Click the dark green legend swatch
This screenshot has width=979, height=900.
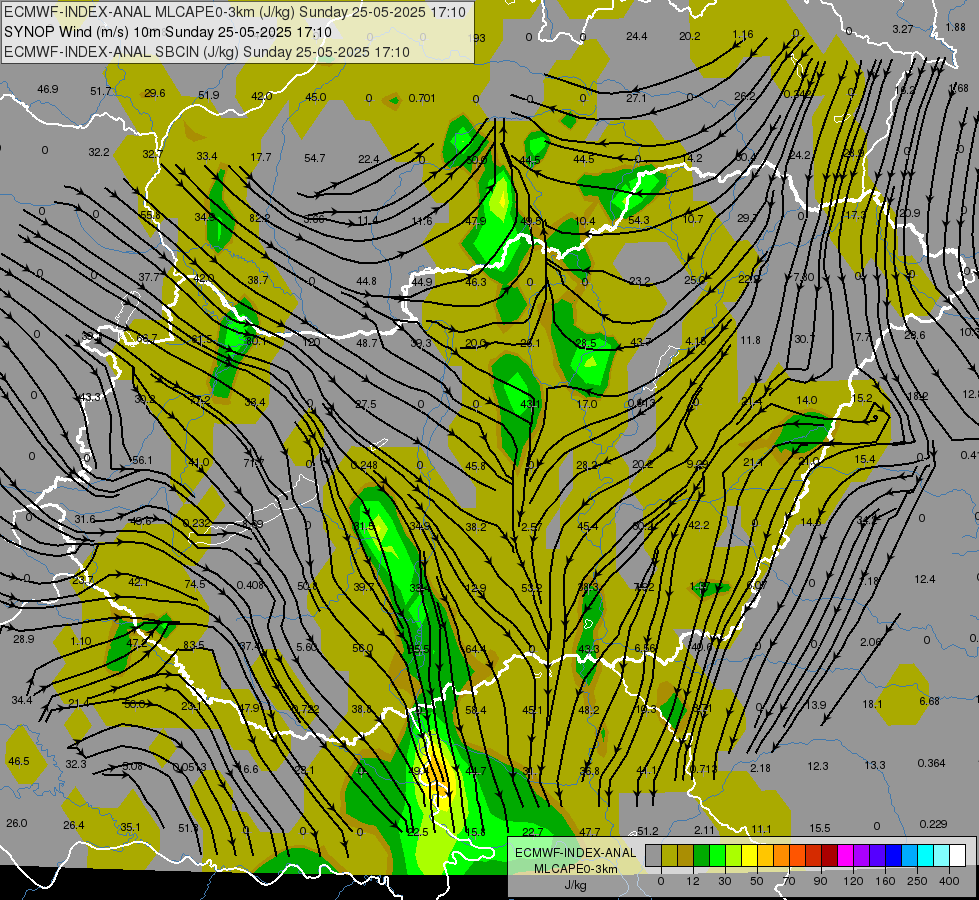click(x=701, y=855)
